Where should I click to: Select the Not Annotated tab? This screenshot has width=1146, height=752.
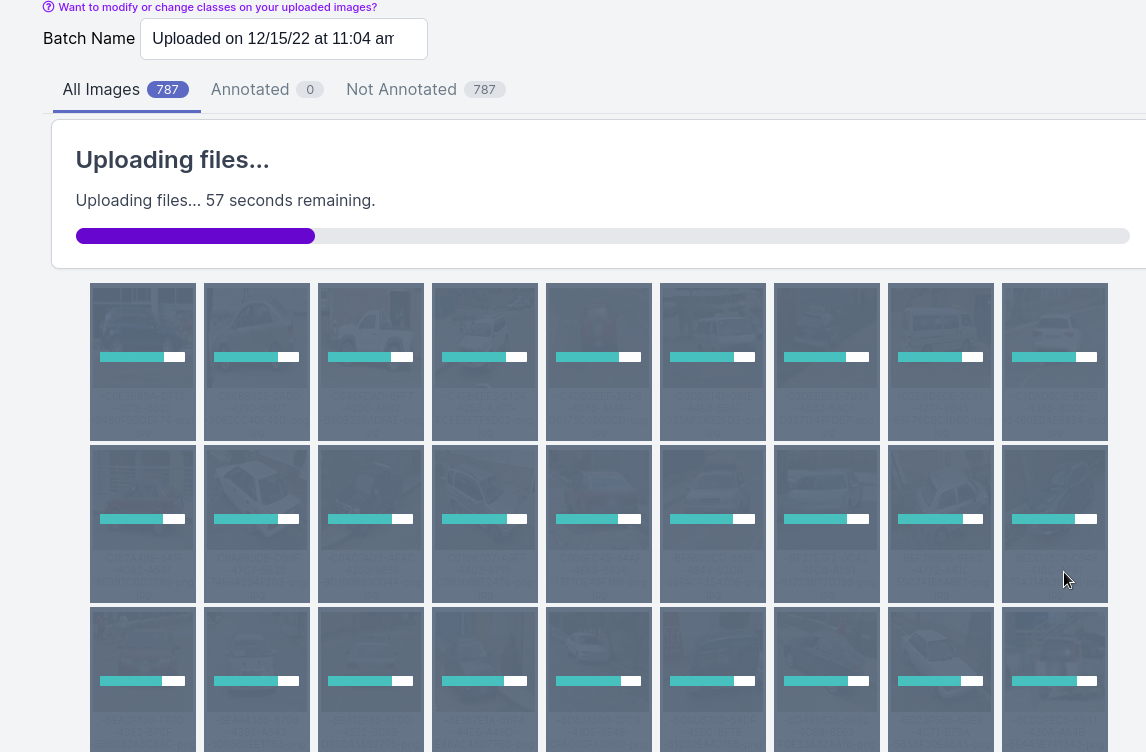click(x=401, y=89)
